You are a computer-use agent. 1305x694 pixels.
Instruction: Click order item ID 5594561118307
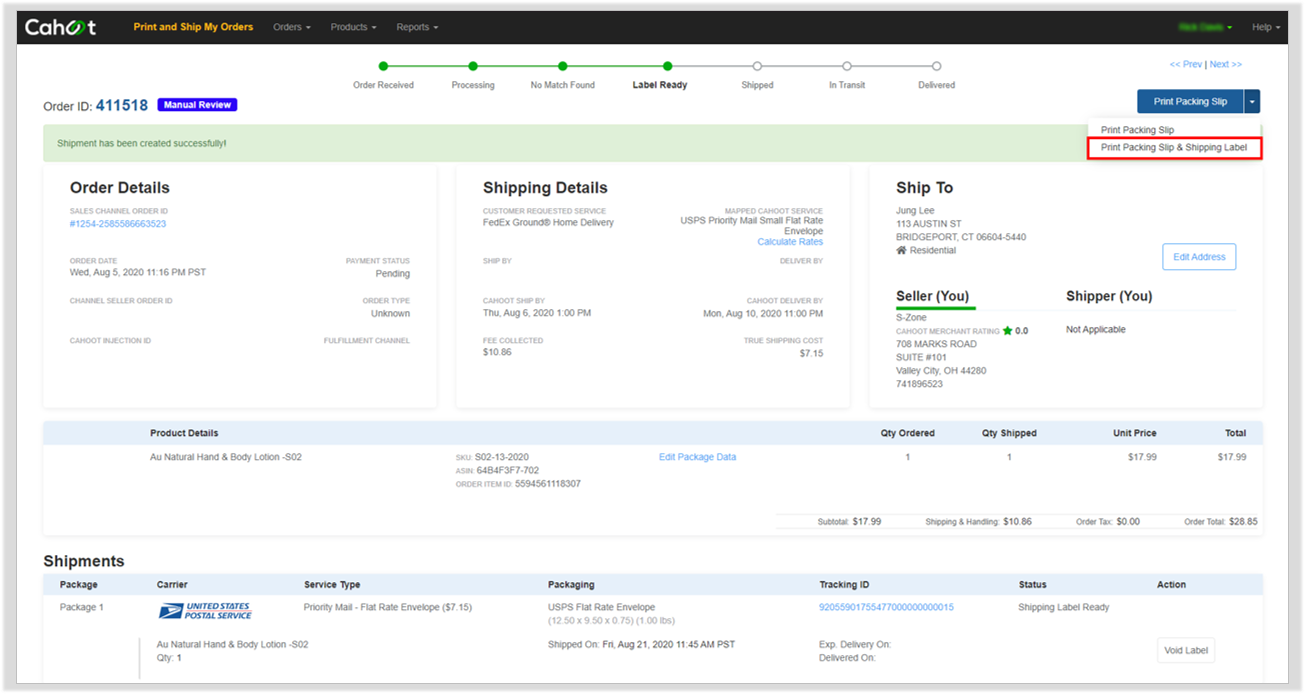coord(548,484)
